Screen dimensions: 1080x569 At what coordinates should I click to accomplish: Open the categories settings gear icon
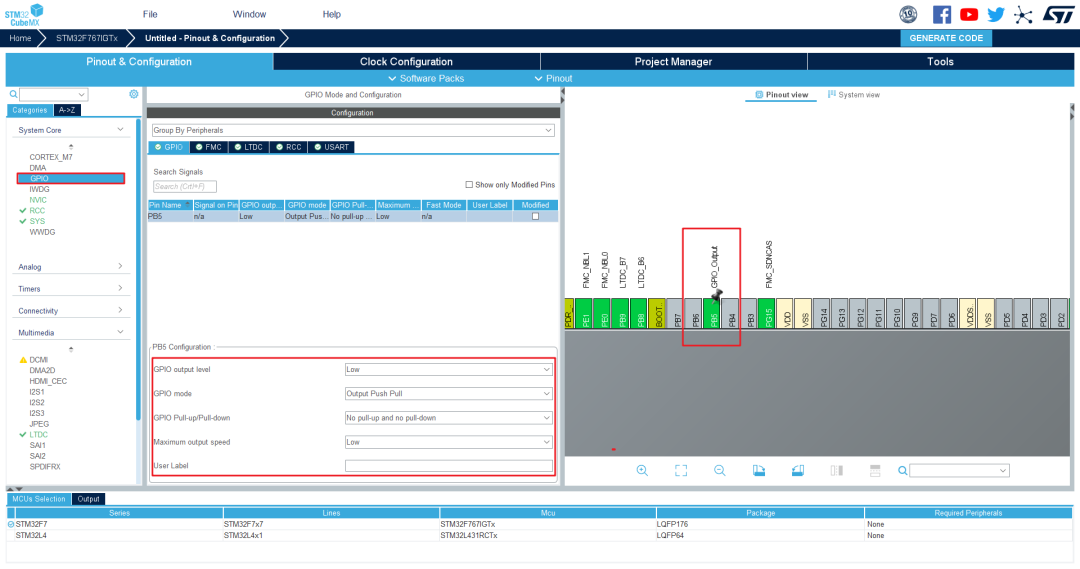(134, 94)
